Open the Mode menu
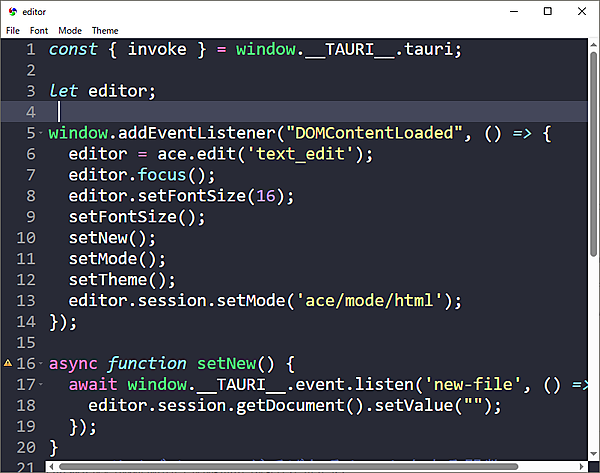This screenshot has height=473, width=600. pos(70,31)
